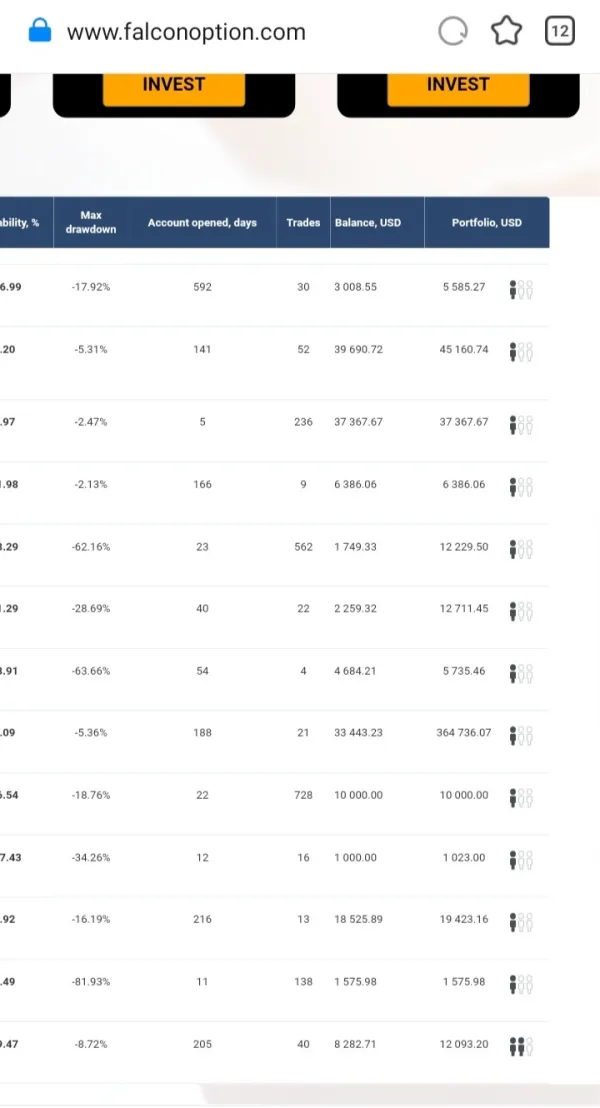Click the investors icon in the 45 160.74 row
This screenshot has width=600, height=1108.
pos(521,351)
